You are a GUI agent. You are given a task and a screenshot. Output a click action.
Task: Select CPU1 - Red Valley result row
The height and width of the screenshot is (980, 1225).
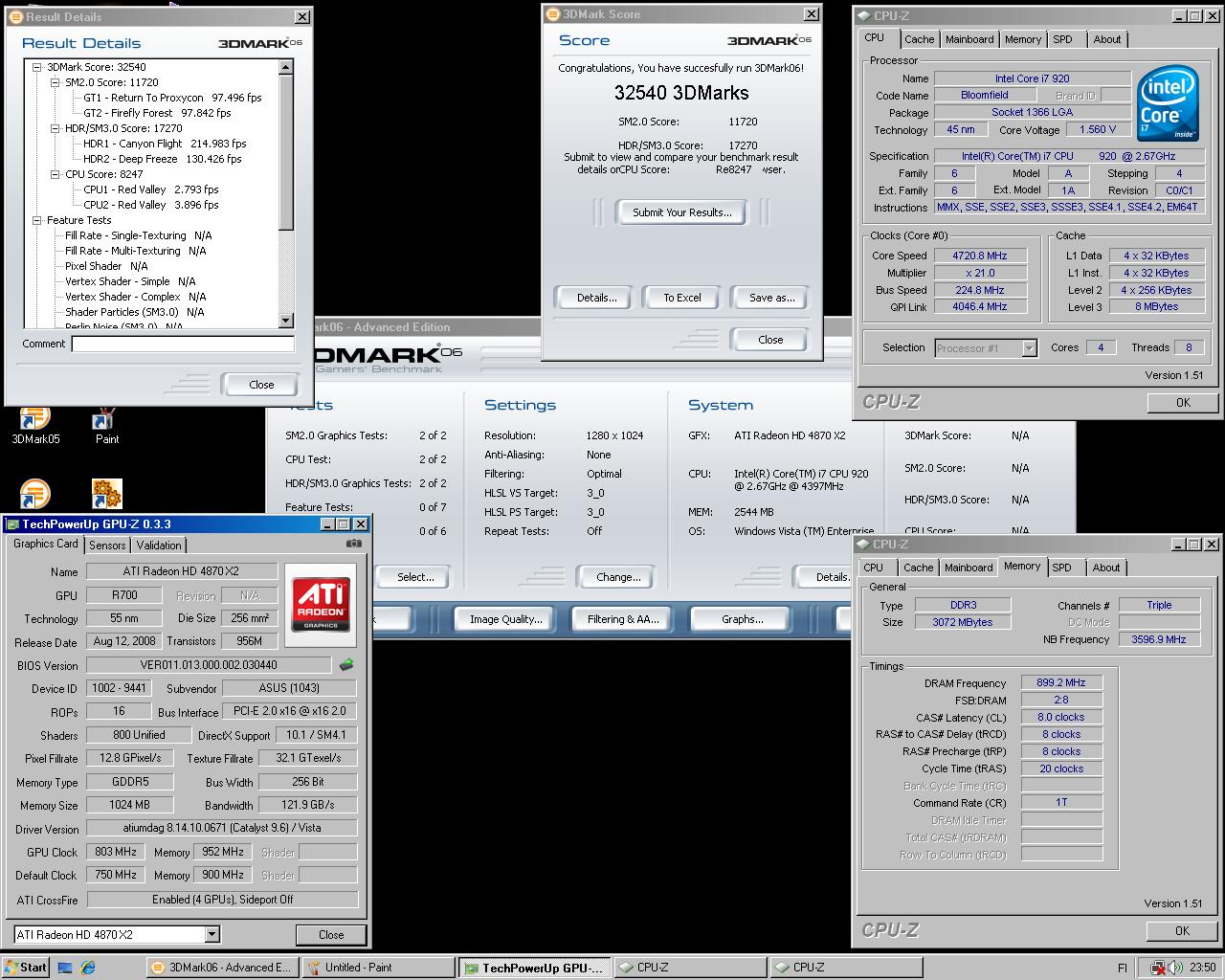(x=151, y=189)
